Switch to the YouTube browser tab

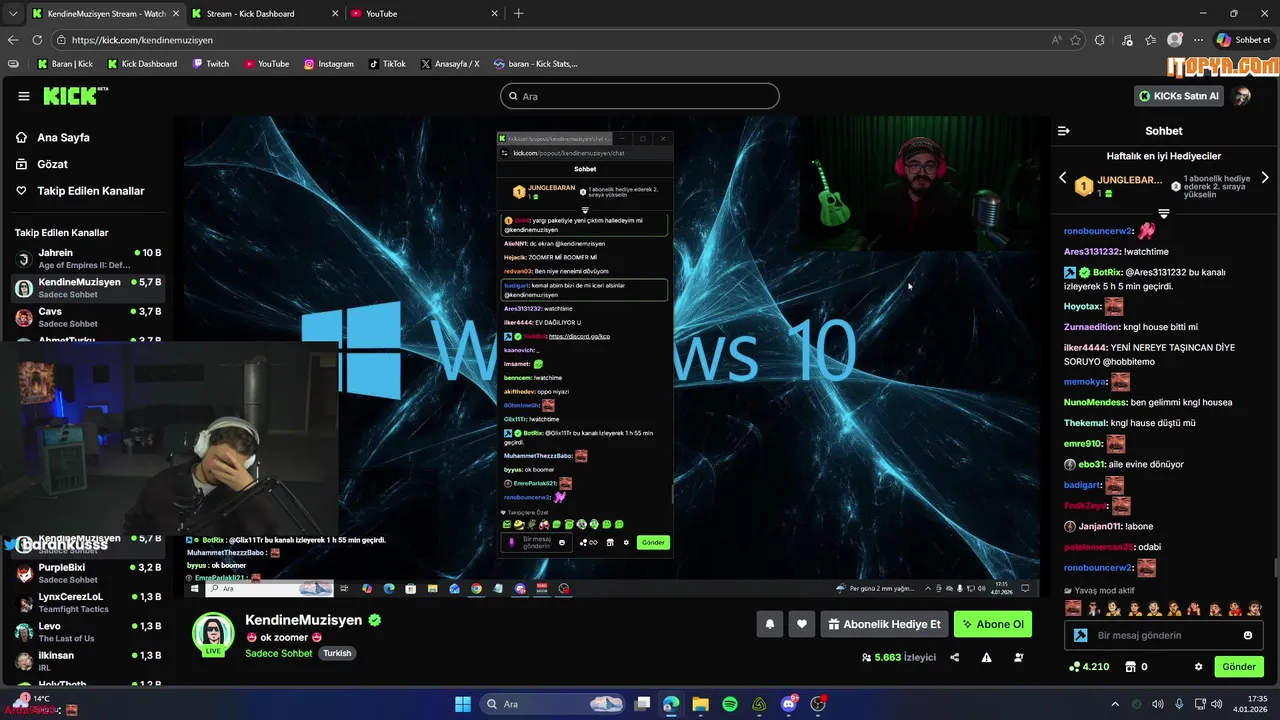click(x=424, y=13)
